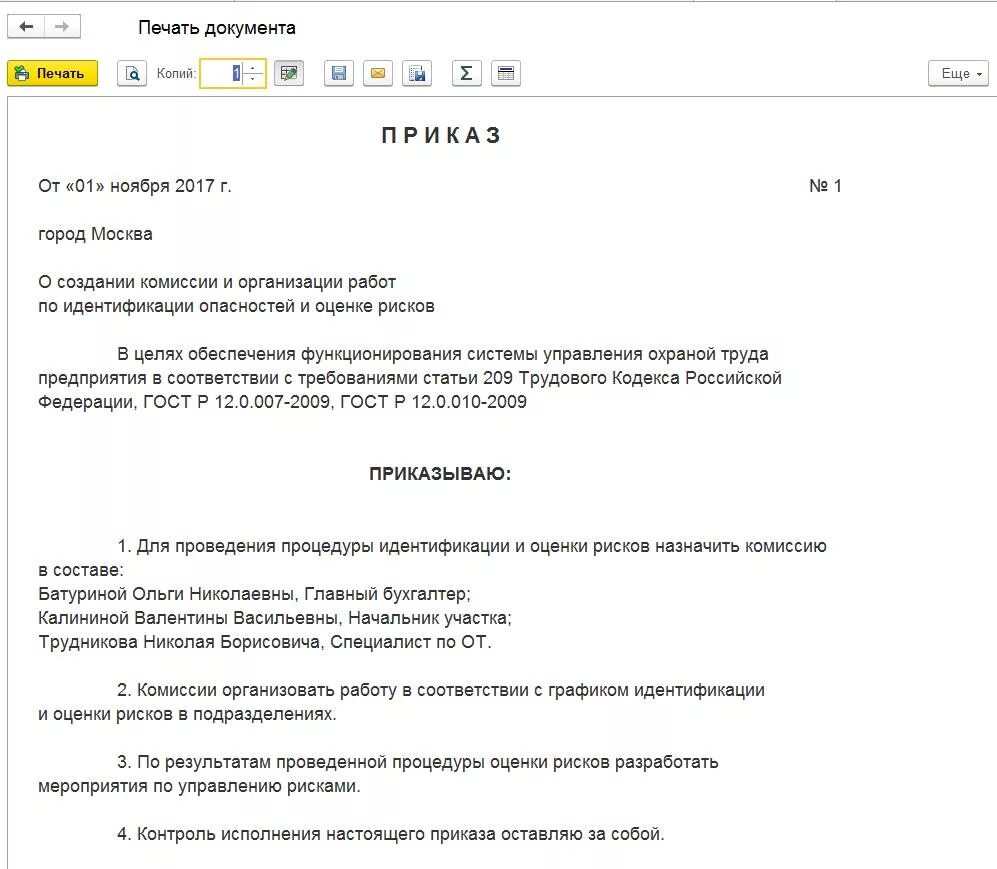Click the 'Печать документа' window title
This screenshot has width=997, height=869.
coord(217,28)
